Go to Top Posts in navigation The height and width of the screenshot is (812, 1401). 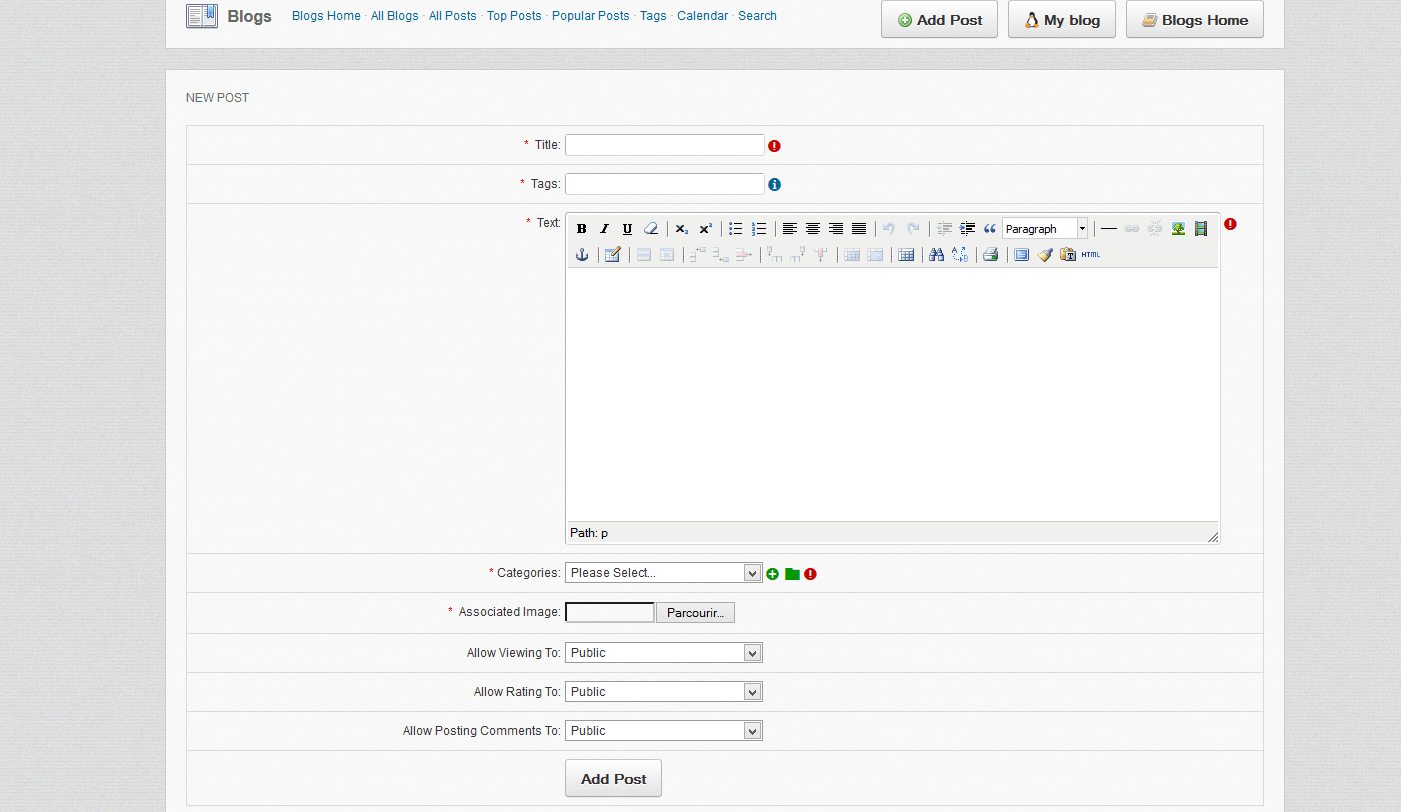514,16
